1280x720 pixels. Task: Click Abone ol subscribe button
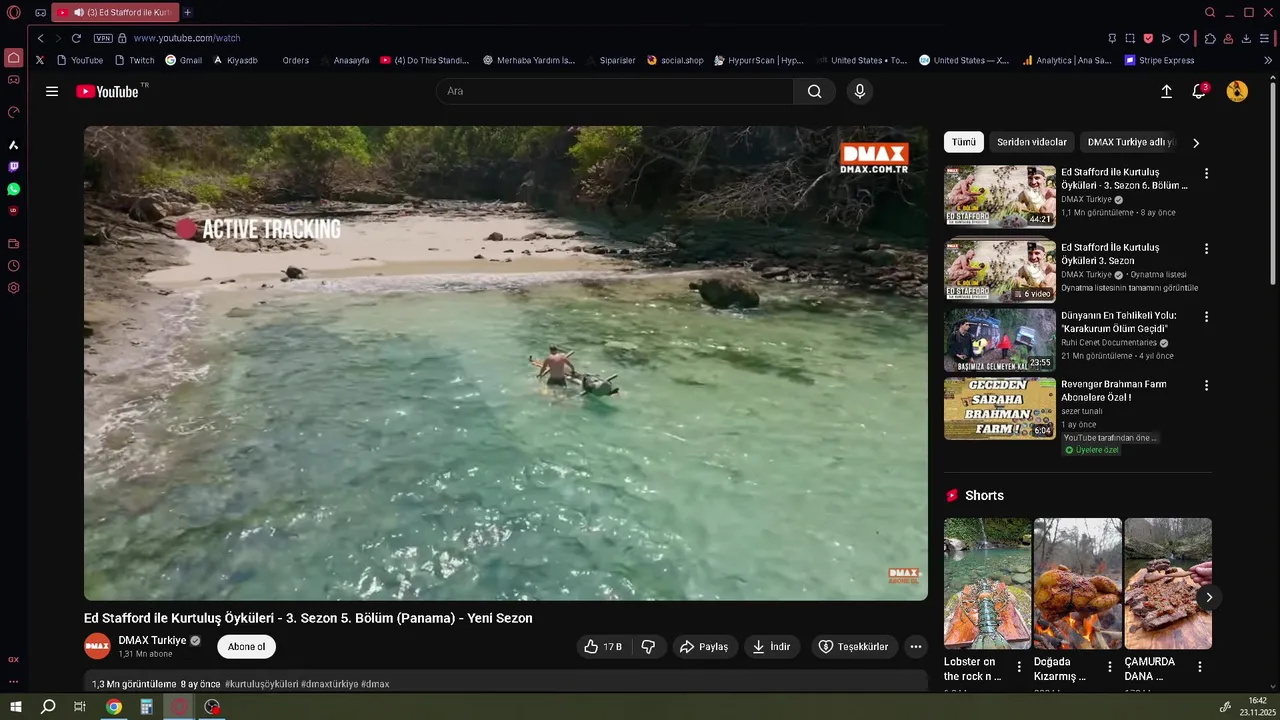coord(246,647)
